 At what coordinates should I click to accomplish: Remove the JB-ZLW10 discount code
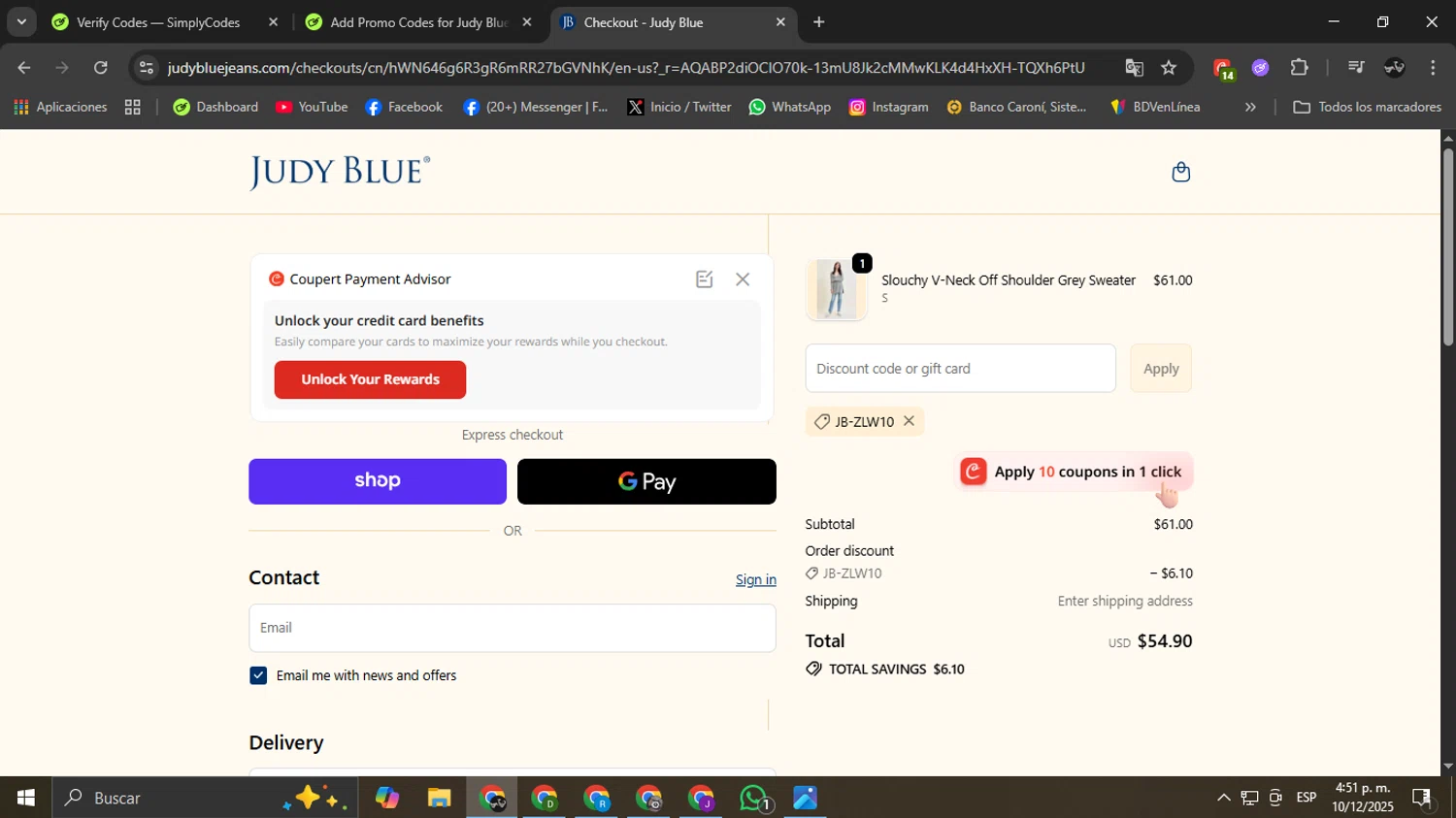[x=909, y=421]
